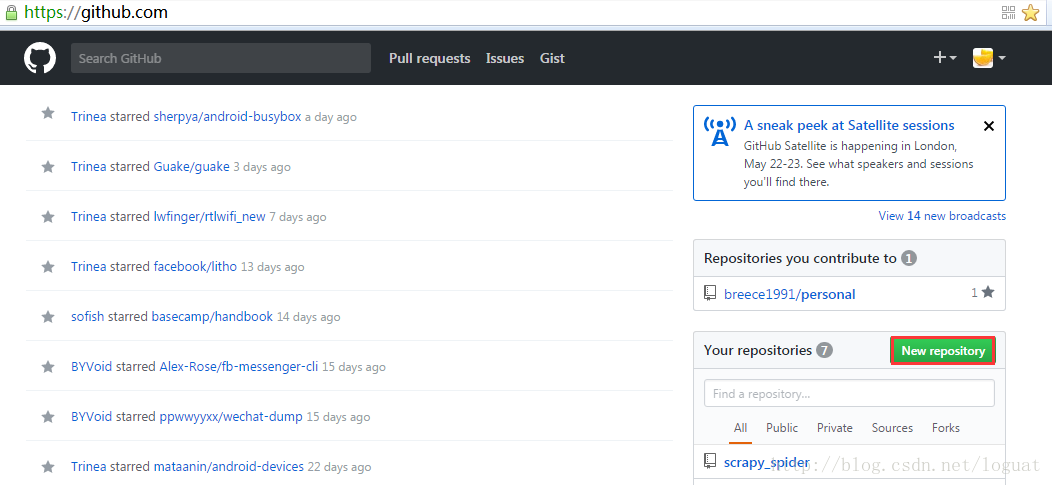
Task: Open ppwwyyxx/wechat-dump repository link
Action: click(x=231, y=417)
